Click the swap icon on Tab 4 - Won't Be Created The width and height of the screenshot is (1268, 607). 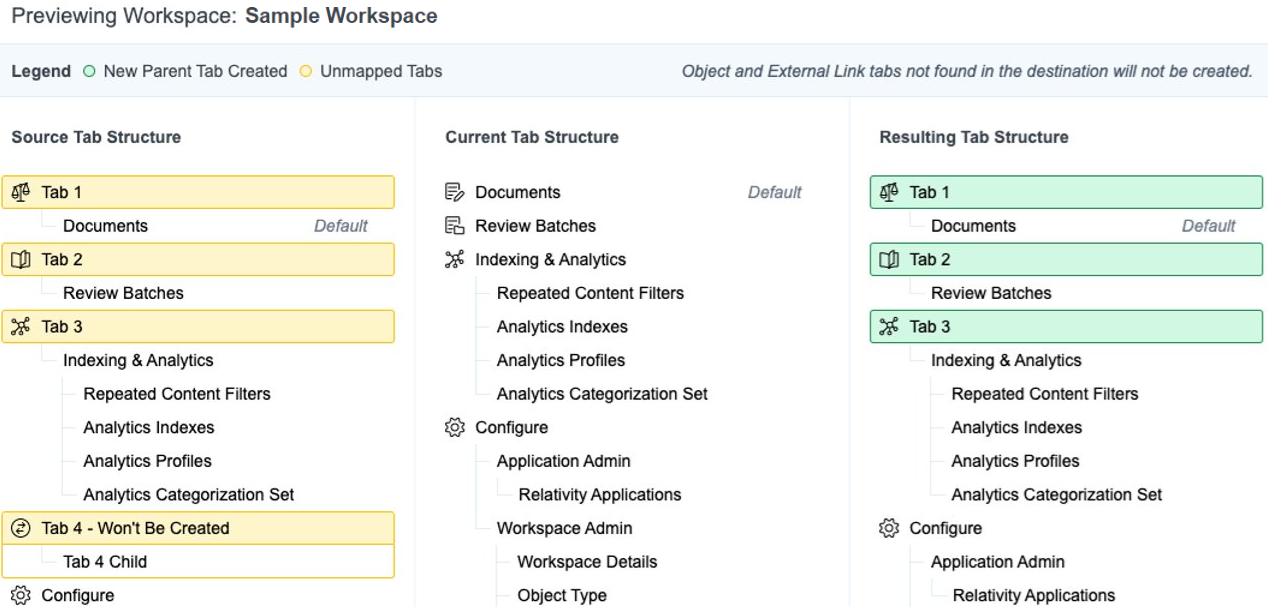coord(20,528)
